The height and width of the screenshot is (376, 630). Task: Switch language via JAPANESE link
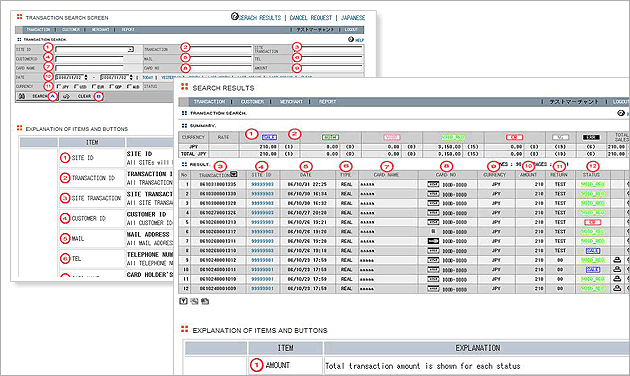tap(353, 18)
